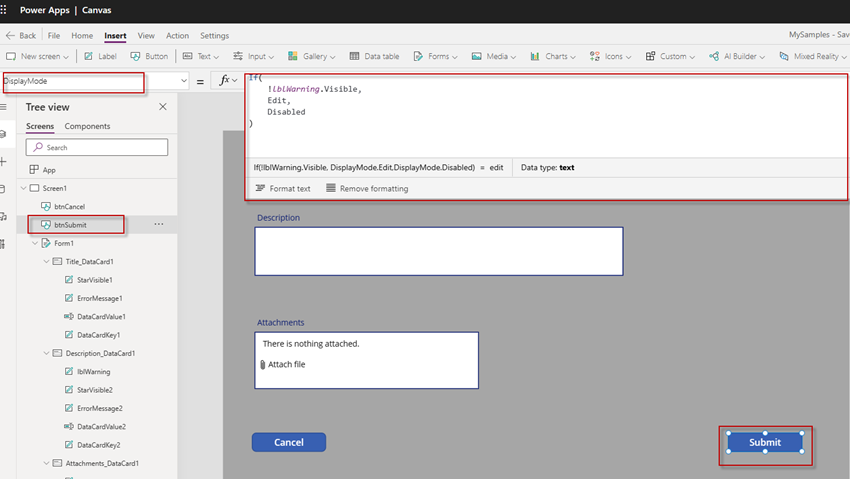850x479 pixels.
Task: Open the Insert plus icon in left rail
Action: [x=3, y=161]
